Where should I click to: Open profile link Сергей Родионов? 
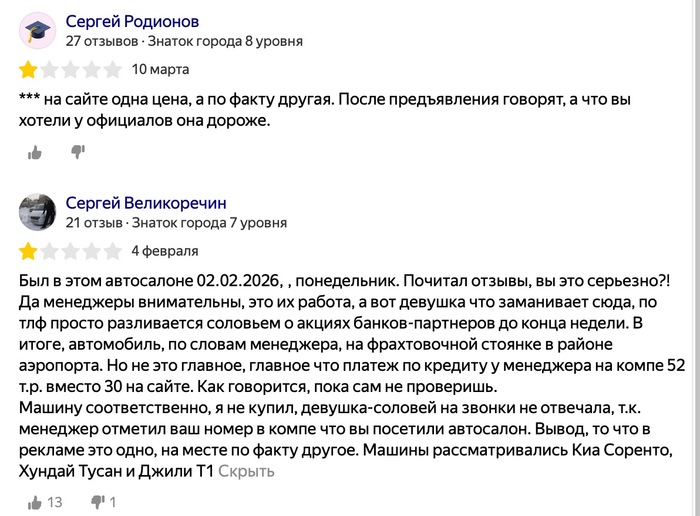coord(132,21)
